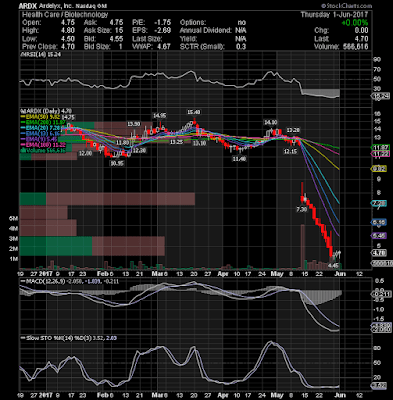
Task: Click the 4.70 last price axis tag
Action: (x=378, y=253)
